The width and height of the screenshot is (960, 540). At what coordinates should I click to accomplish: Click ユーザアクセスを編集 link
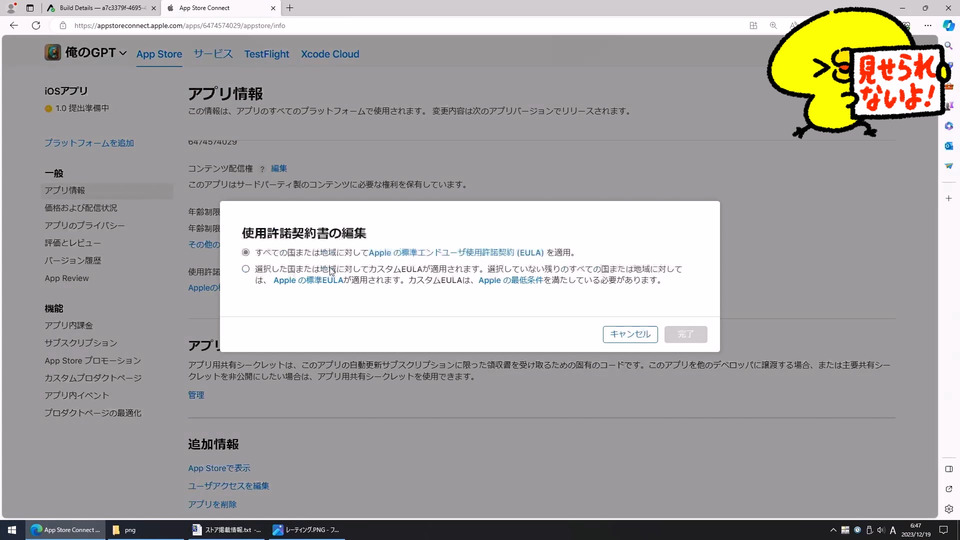[228, 486]
